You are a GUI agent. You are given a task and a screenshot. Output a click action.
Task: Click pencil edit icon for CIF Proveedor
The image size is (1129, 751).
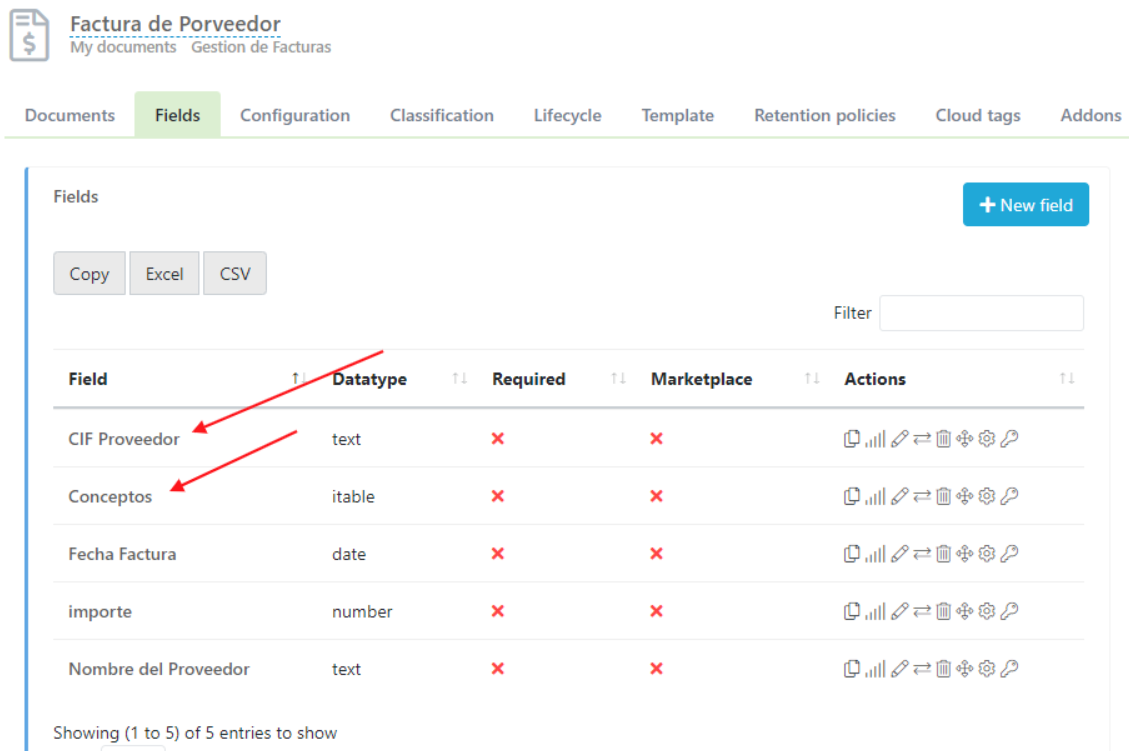(x=898, y=439)
